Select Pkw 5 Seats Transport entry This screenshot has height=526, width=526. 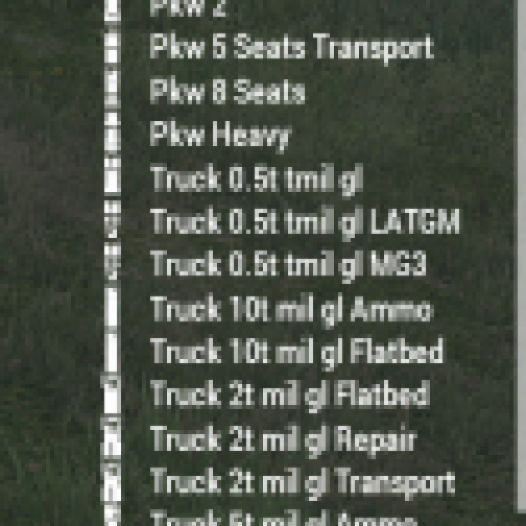pos(292,48)
